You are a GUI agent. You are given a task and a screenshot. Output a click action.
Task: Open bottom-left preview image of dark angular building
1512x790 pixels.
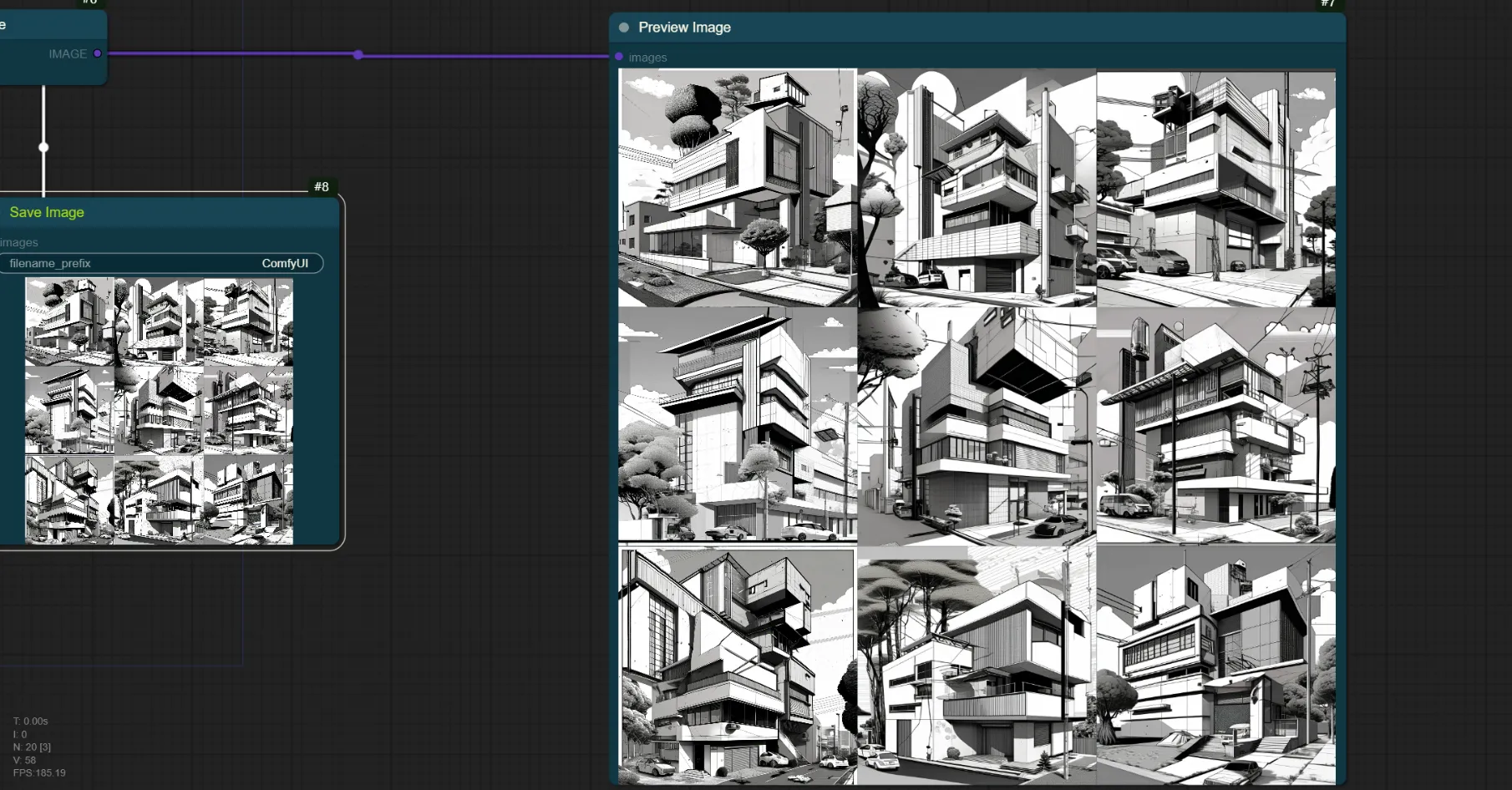tap(737, 666)
